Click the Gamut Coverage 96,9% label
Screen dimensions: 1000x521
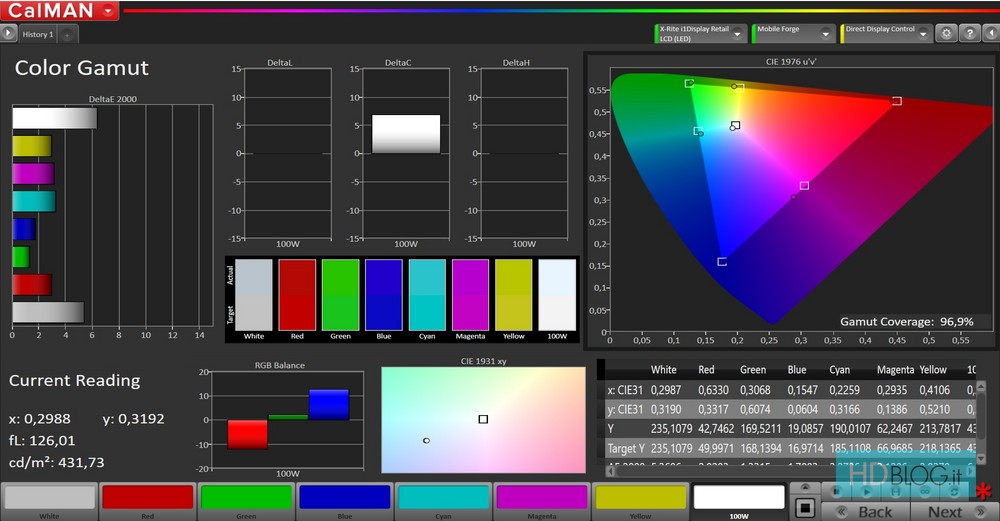pos(906,321)
